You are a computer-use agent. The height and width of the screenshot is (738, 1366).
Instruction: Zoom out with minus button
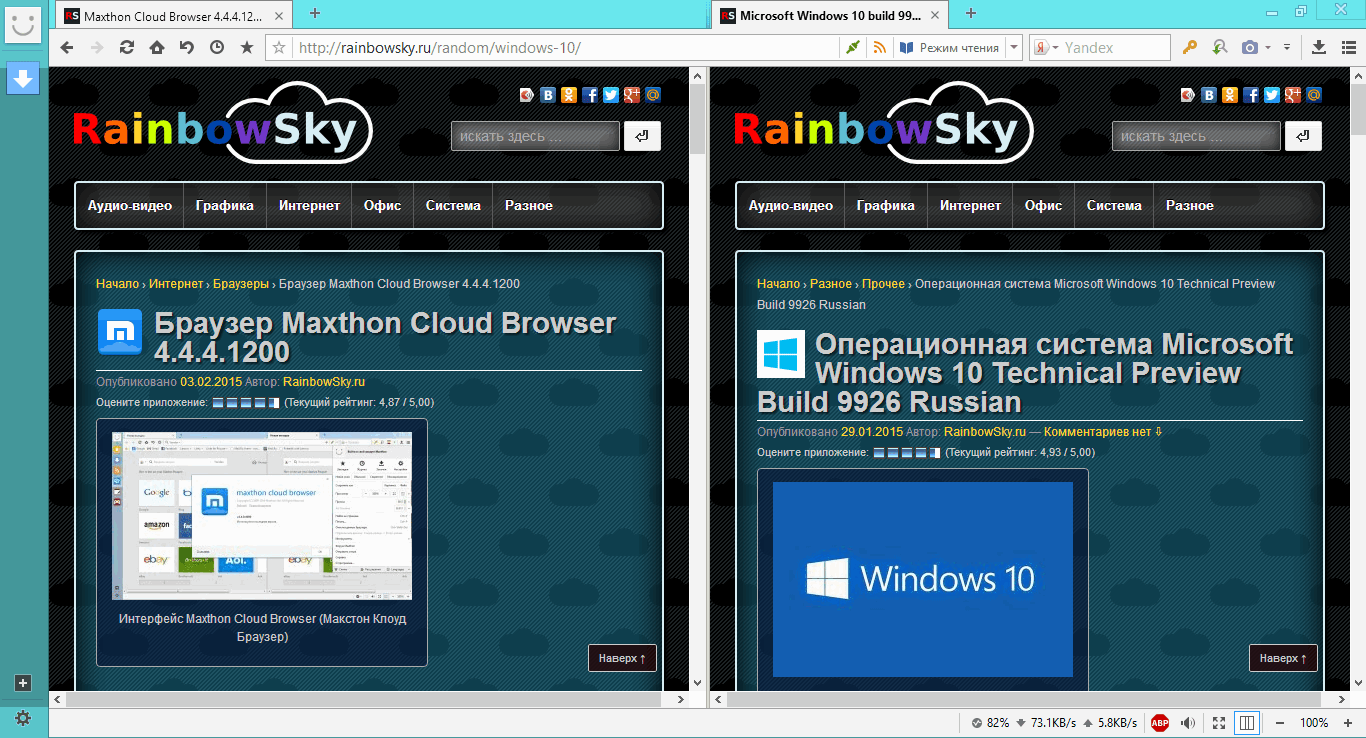point(1280,722)
